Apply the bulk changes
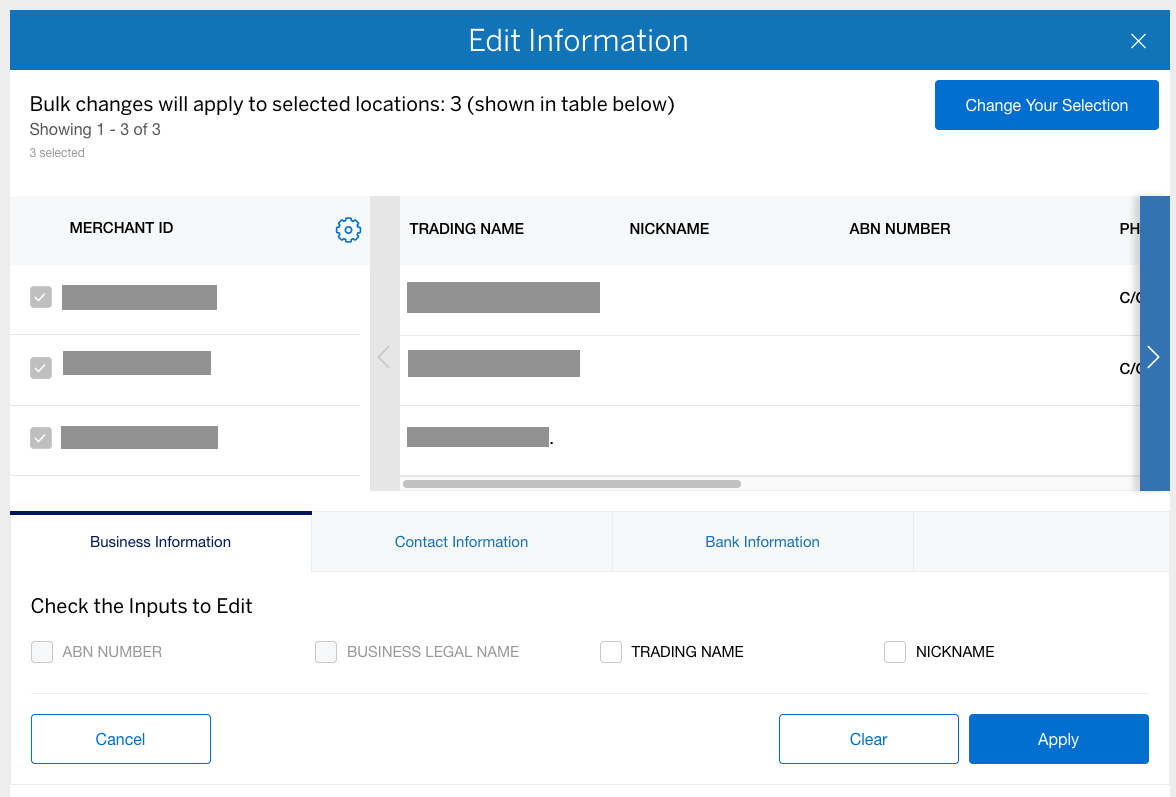 click(1058, 739)
